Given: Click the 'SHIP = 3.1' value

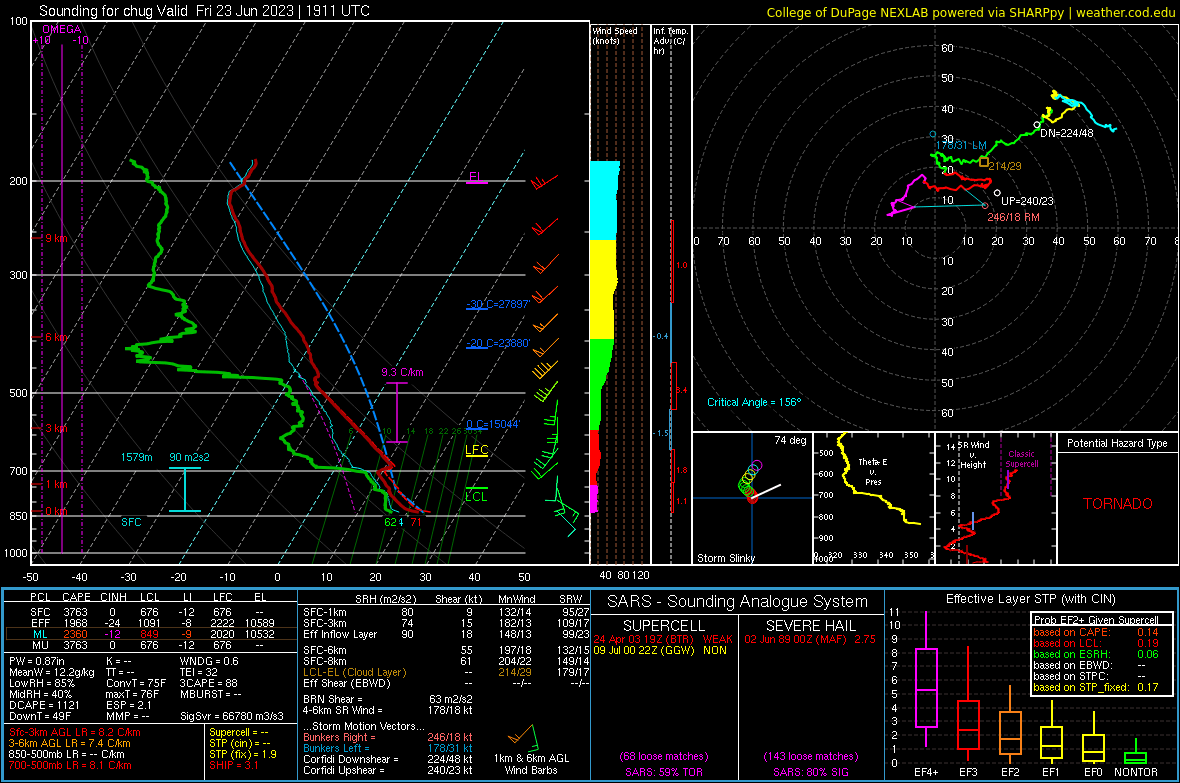Looking at the screenshot, I should point(234,765).
